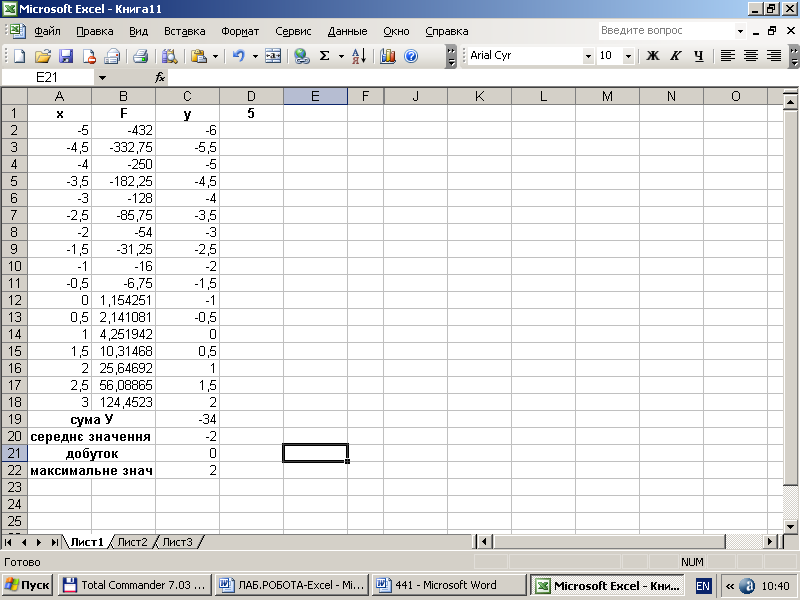Click the Excel workbook icon in the menu bar

point(17,31)
